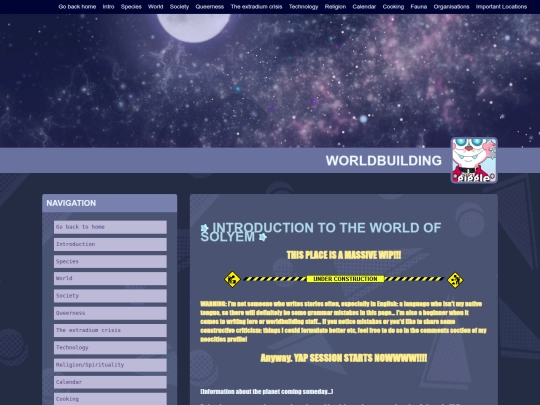Select Technology in the top navigation bar
This screenshot has width=540, height=405.
[x=303, y=7]
